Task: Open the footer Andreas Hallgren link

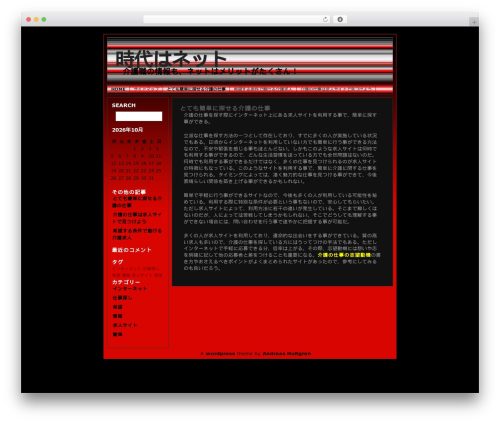Action: pyautogui.click(x=287, y=353)
